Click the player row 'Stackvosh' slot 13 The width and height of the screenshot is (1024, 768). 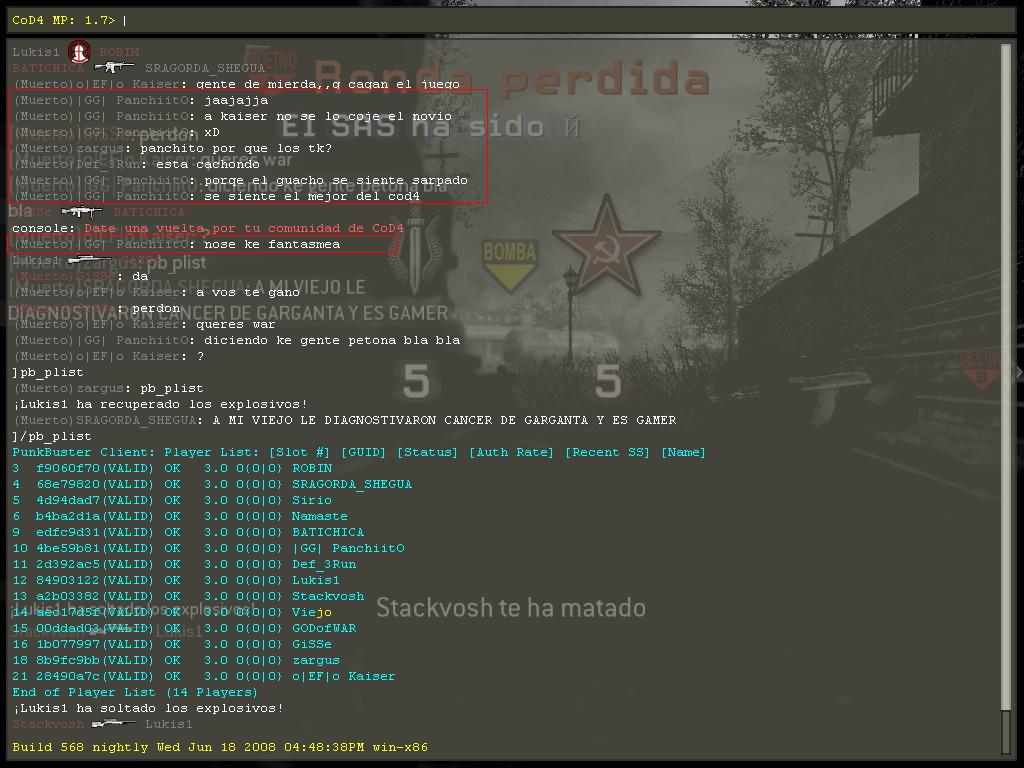pos(188,596)
